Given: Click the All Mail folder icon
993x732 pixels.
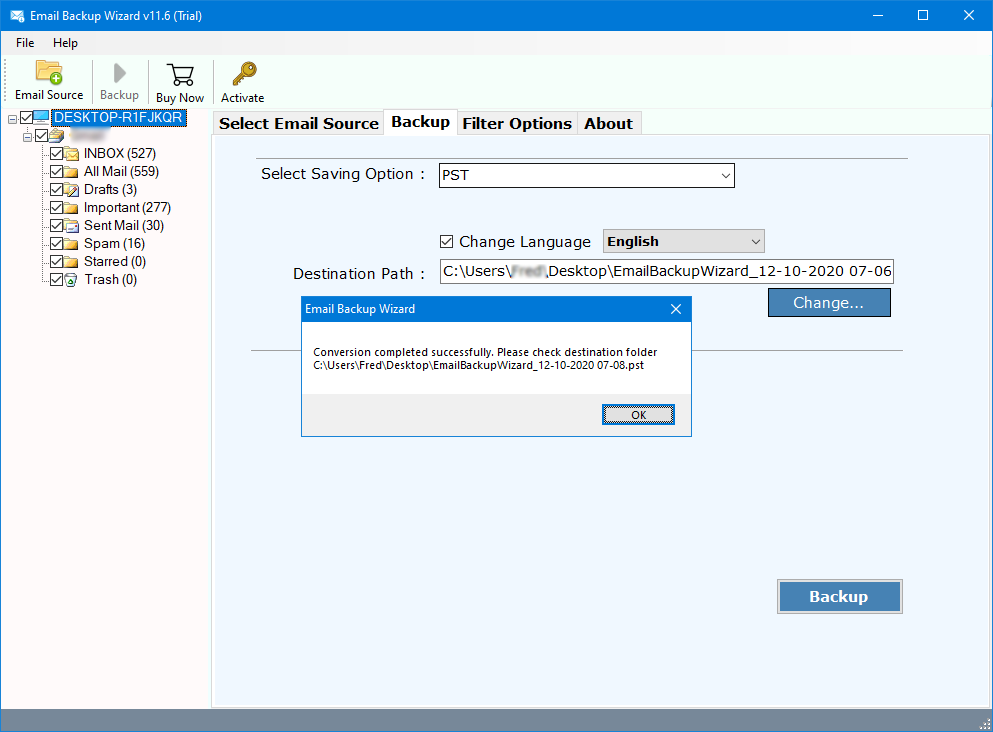Looking at the screenshot, I should pos(71,172).
